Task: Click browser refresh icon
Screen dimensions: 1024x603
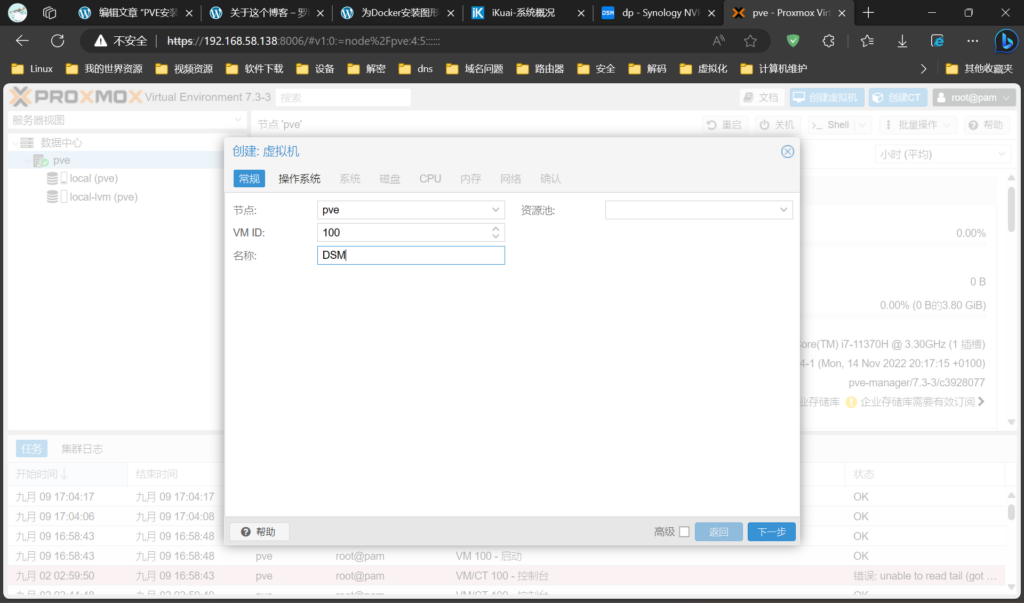Action: [x=57, y=41]
